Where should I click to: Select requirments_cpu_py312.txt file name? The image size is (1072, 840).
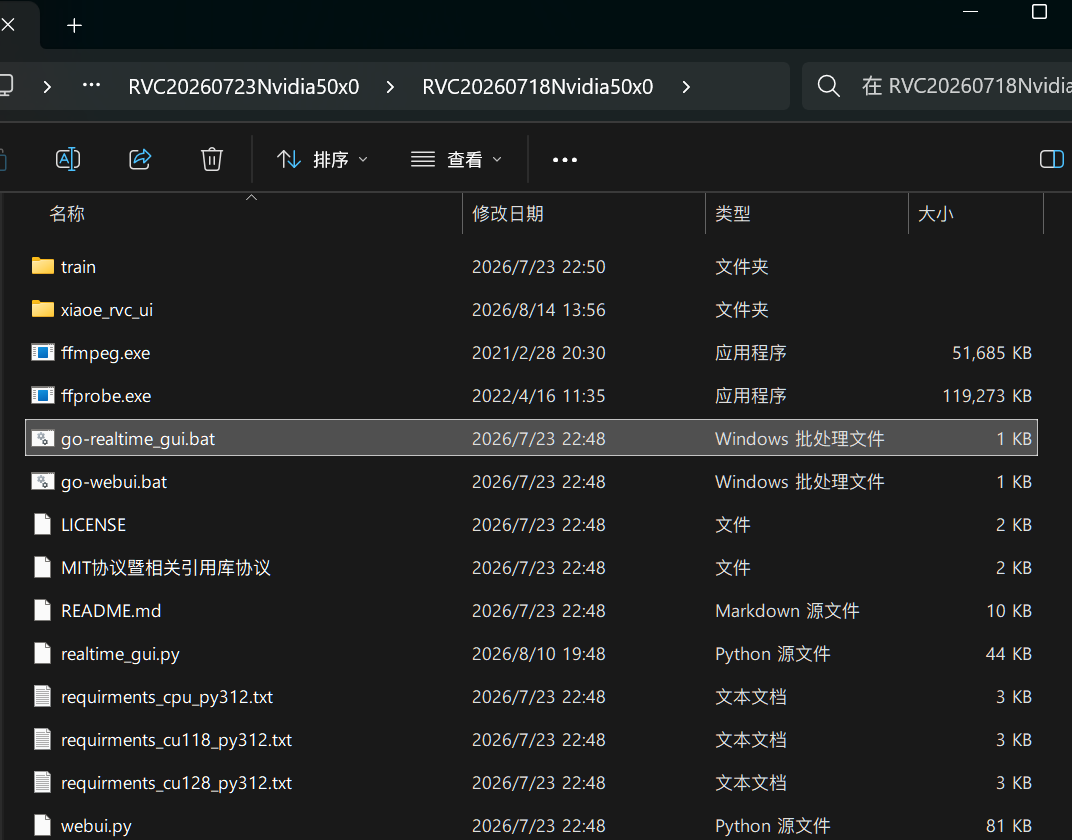pos(167,698)
